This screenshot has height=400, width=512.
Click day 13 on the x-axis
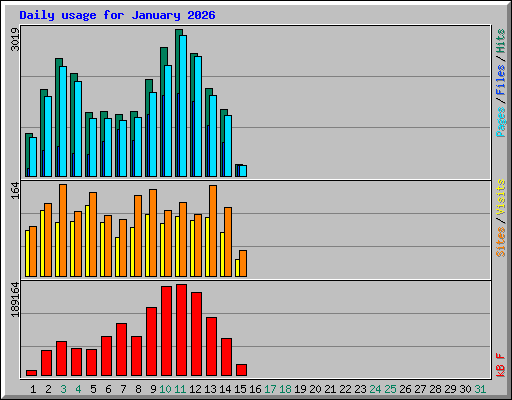(210, 389)
